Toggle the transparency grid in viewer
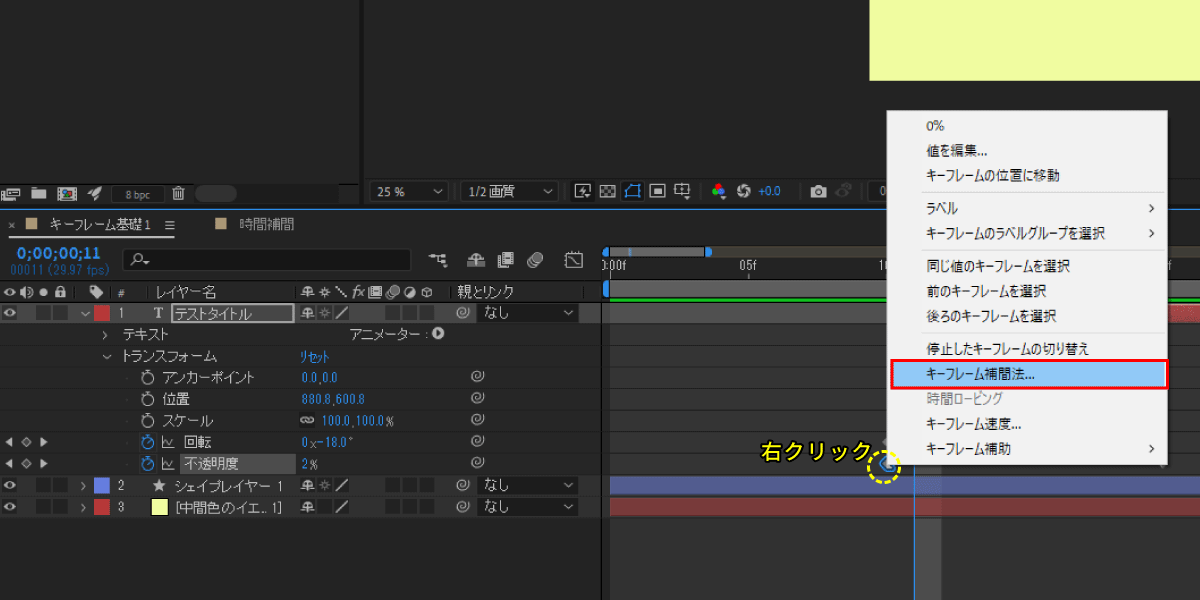The width and height of the screenshot is (1200, 600). click(x=607, y=191)
